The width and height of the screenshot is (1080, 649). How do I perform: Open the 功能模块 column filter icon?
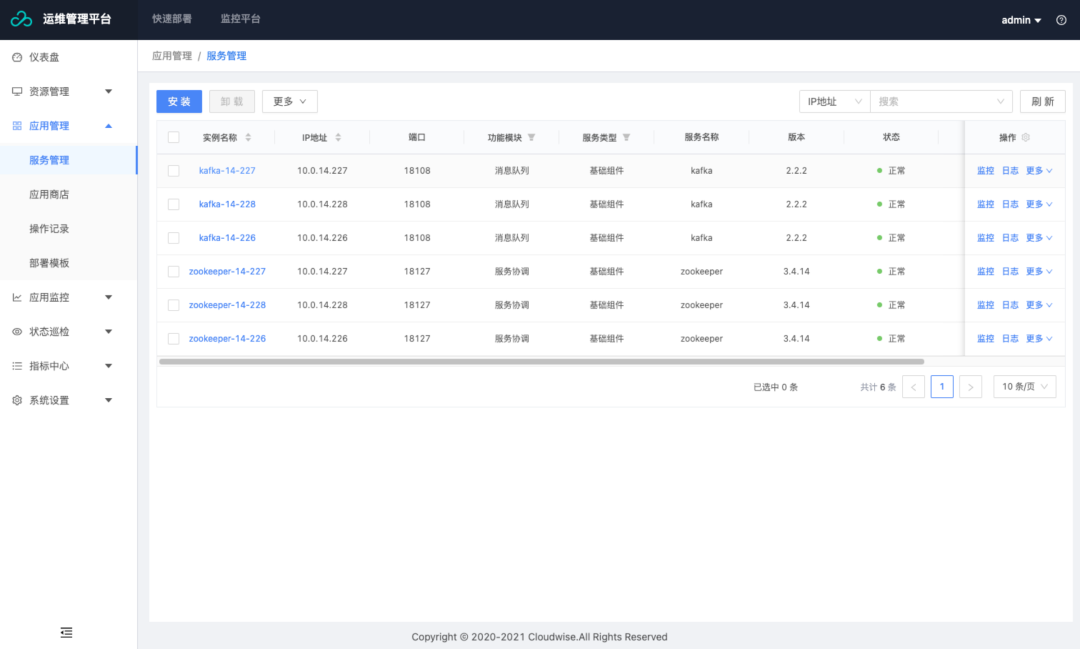[x=532, y=138]
